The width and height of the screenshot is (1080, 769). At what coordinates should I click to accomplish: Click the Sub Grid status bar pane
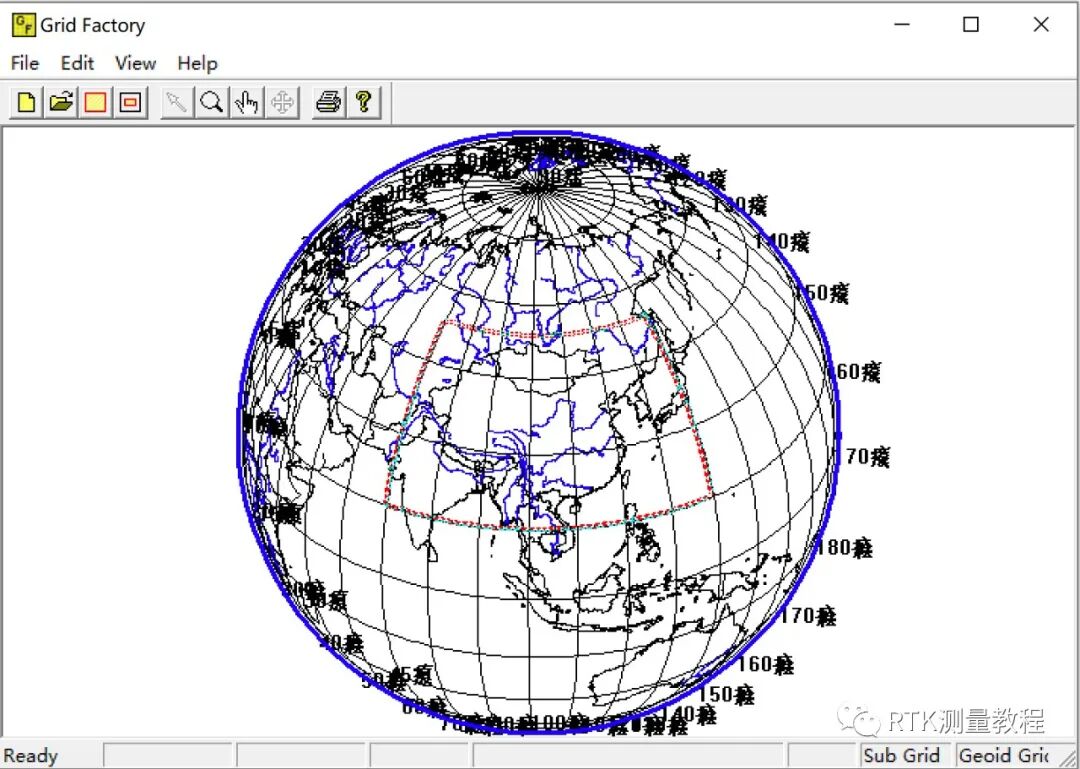pyautogui.click(x=904, y=755)
